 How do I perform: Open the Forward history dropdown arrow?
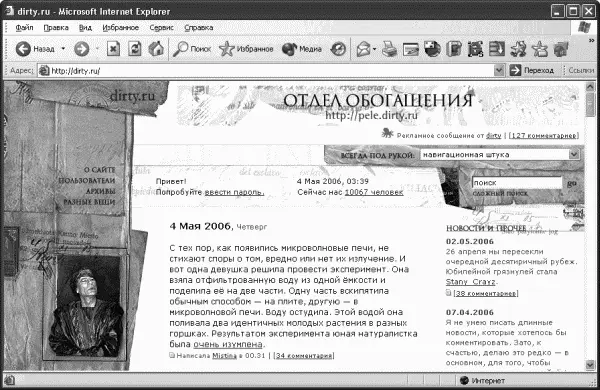(97, 49)
